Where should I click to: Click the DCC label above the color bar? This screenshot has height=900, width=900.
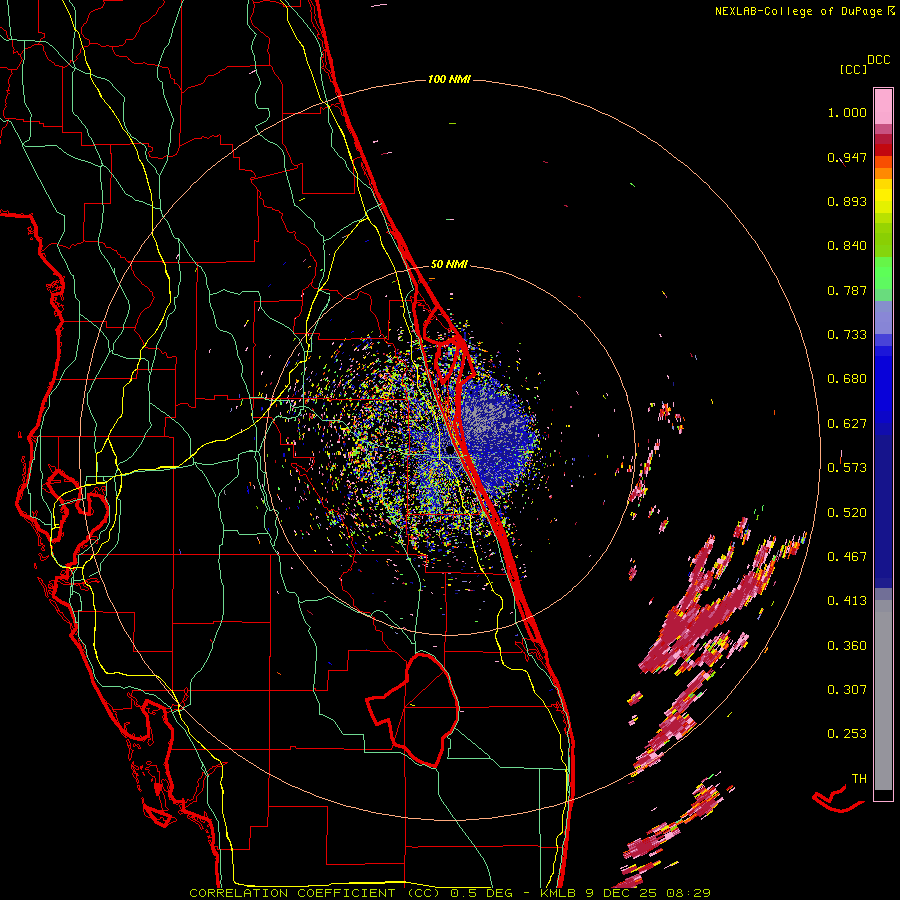click(878, 60)
